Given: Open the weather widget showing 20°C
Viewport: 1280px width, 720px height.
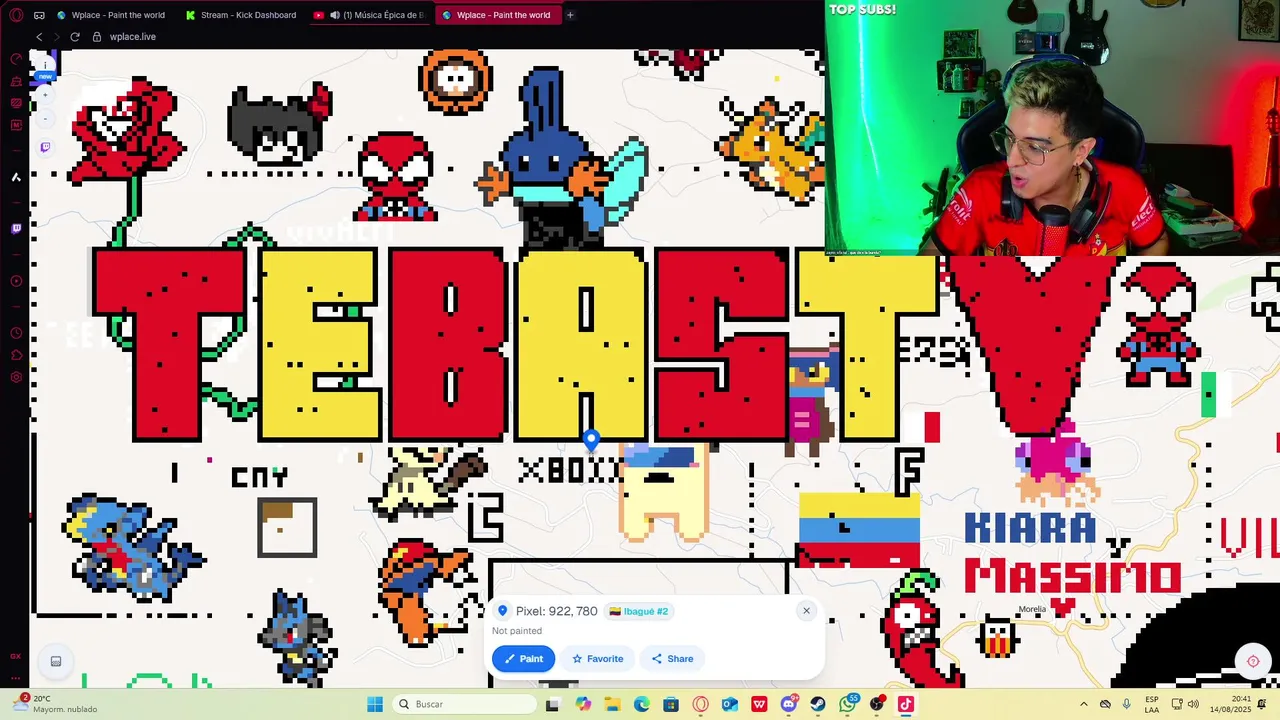Looking at the screenshot, I should (x=55, y=704).
